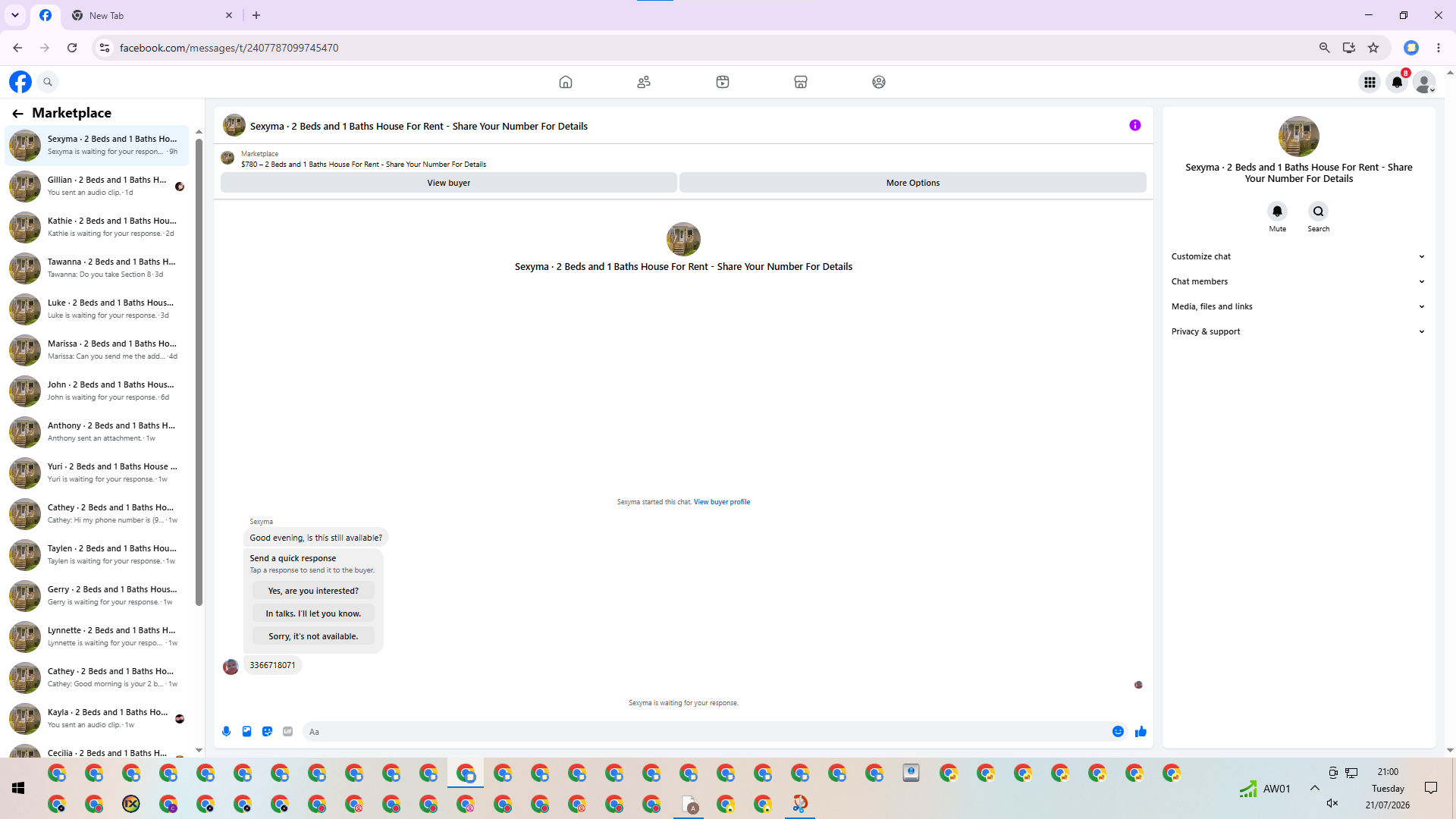Open the notifications bell with badge
Screen dimensions: 1456x819
1397,82
